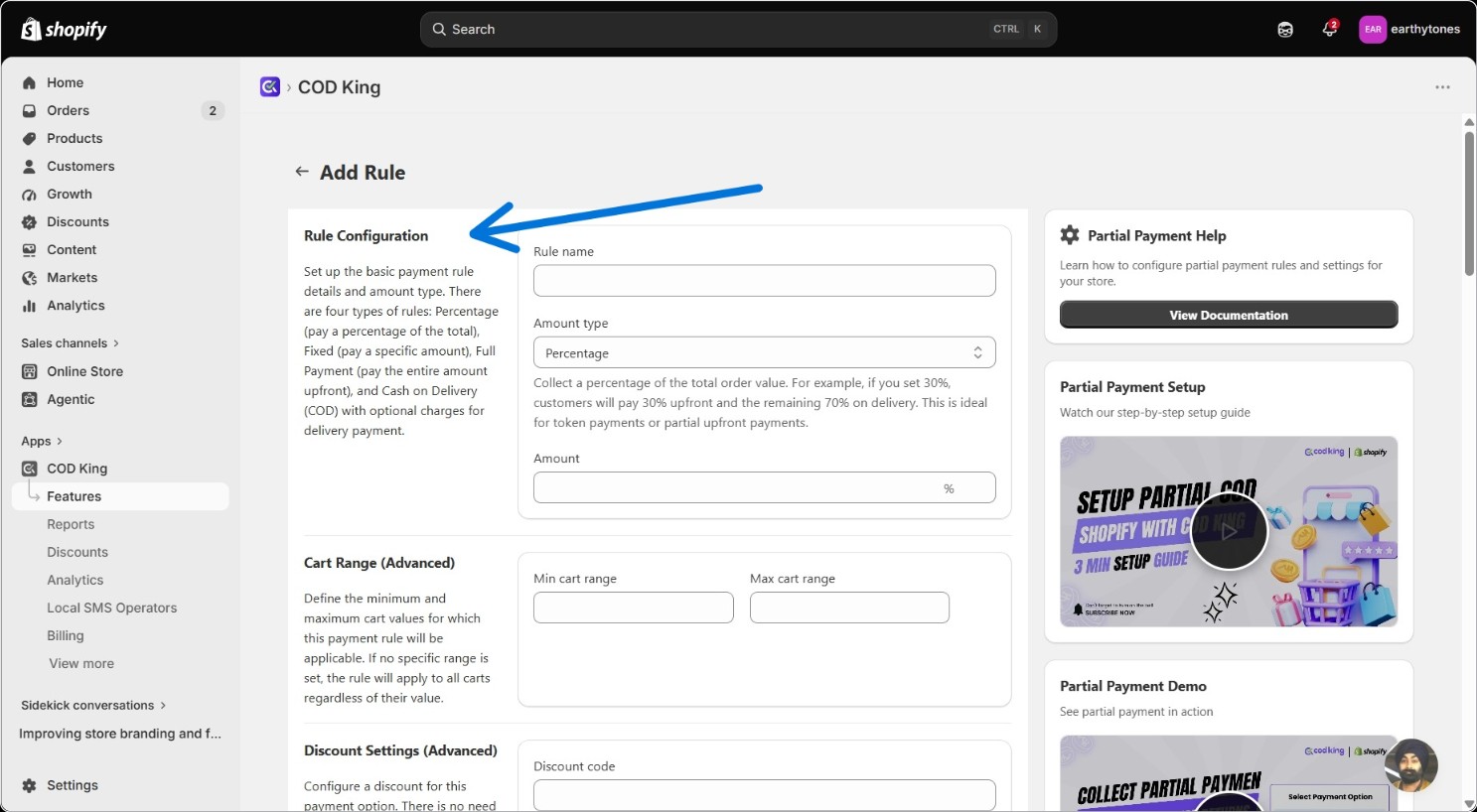Click the Products tag icon
This screenshot has height=812, width=1477.
click(29, 138)
